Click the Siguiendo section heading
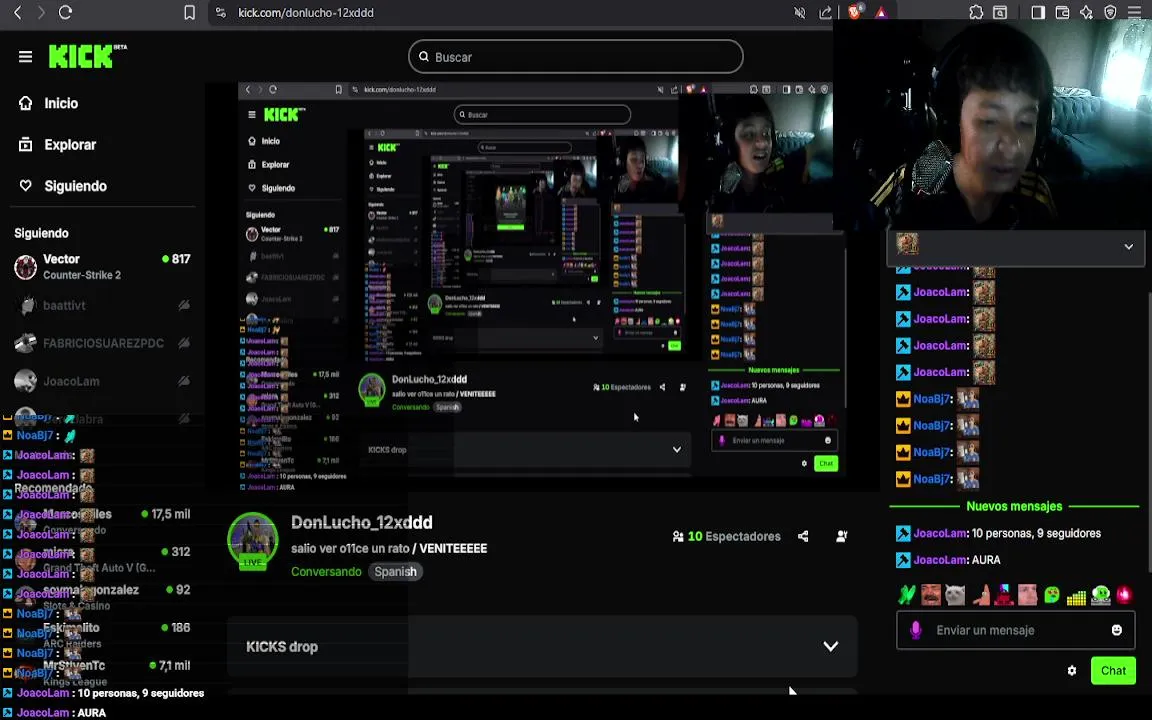Image resolution: width=1152 pixels, height=720 pixels. 41,233
